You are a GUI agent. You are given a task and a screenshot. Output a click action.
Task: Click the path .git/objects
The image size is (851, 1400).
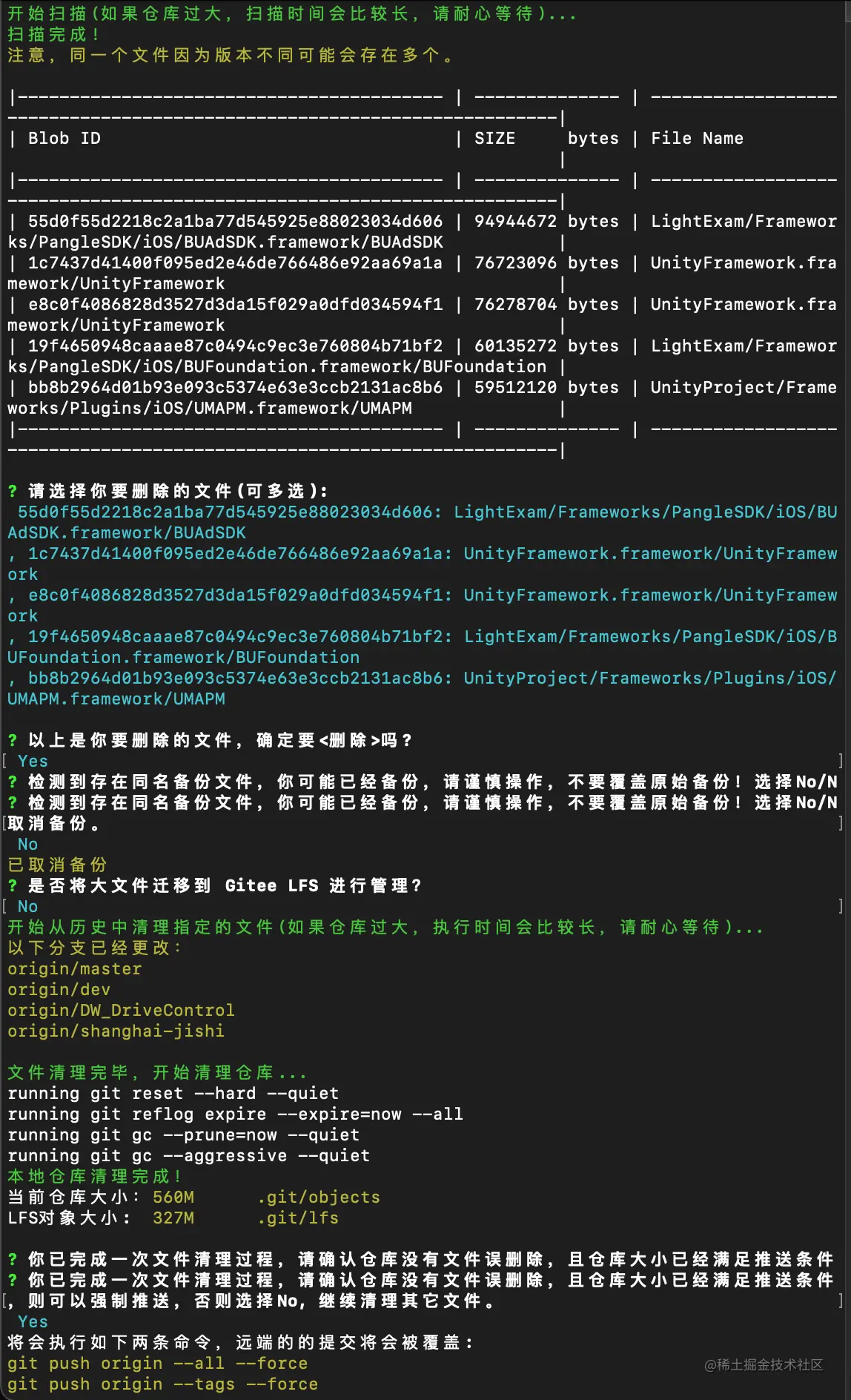click(x=319, y=1197)
